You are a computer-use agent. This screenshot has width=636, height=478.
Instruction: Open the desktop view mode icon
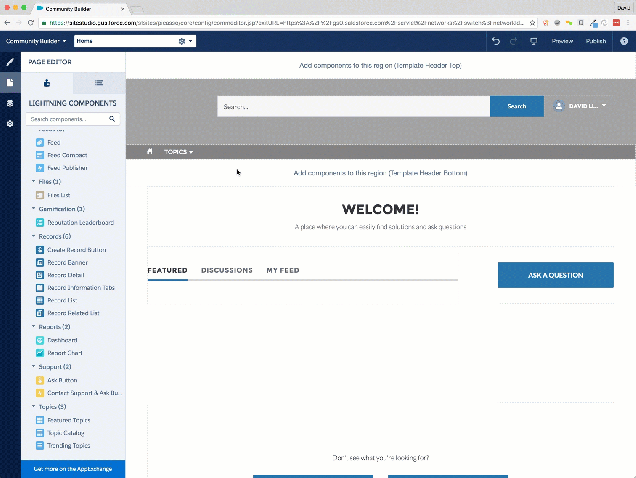(x=533, y=41)
